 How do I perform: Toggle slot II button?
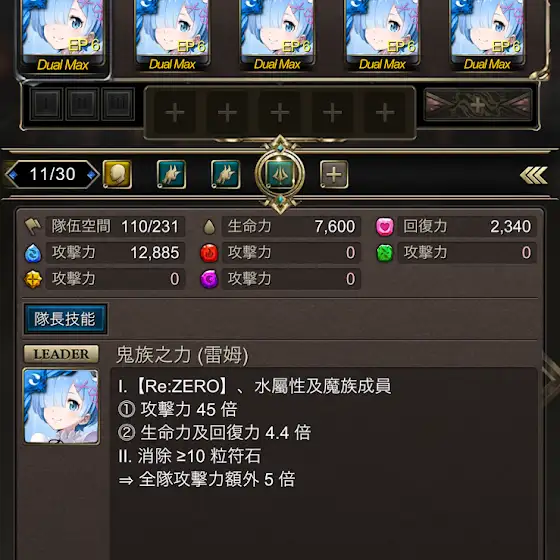(x=82, y=104)
